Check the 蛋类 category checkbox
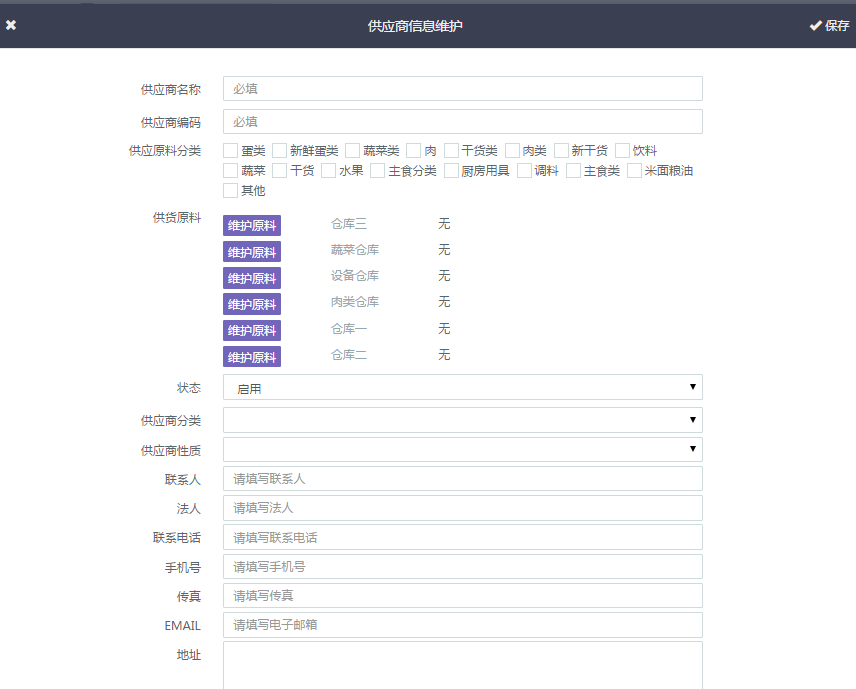The height and width of the screenshot is (689, 856). pyautogui.click(x=231, y=151)
